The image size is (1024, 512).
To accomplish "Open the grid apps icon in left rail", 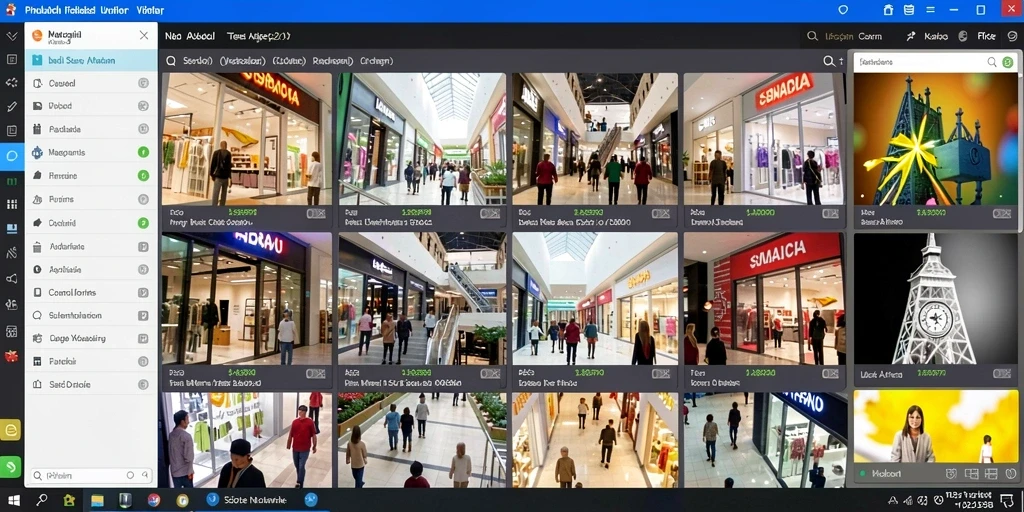I will pos(12,204).
